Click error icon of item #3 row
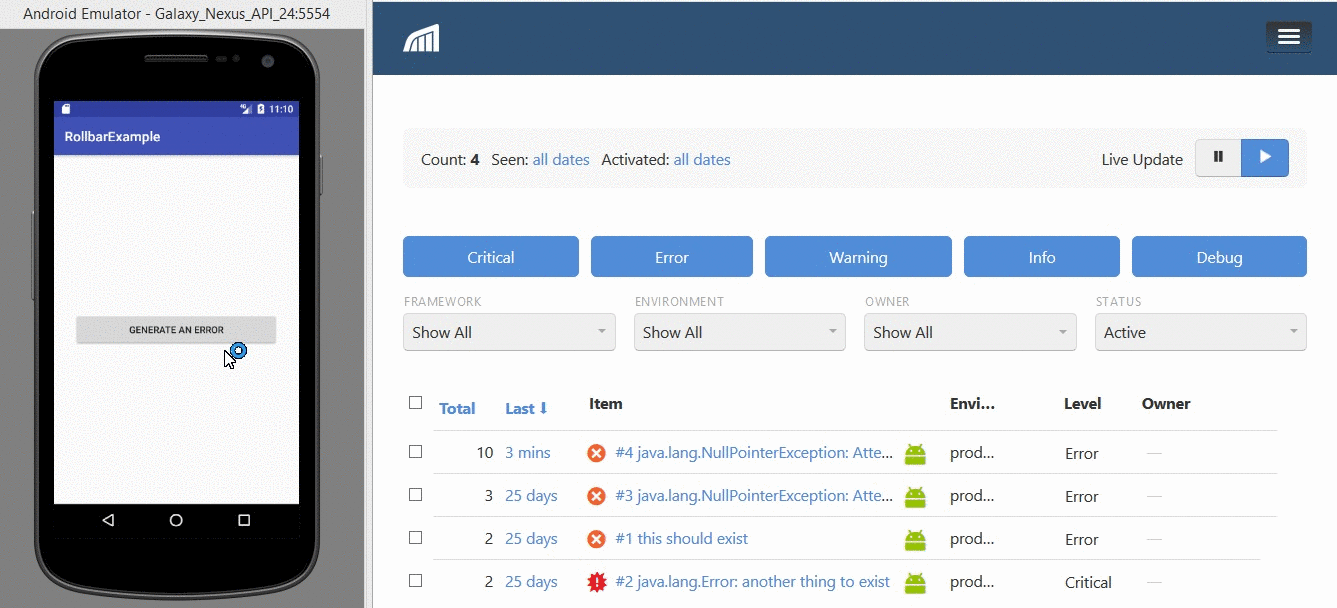 (596, 496)
